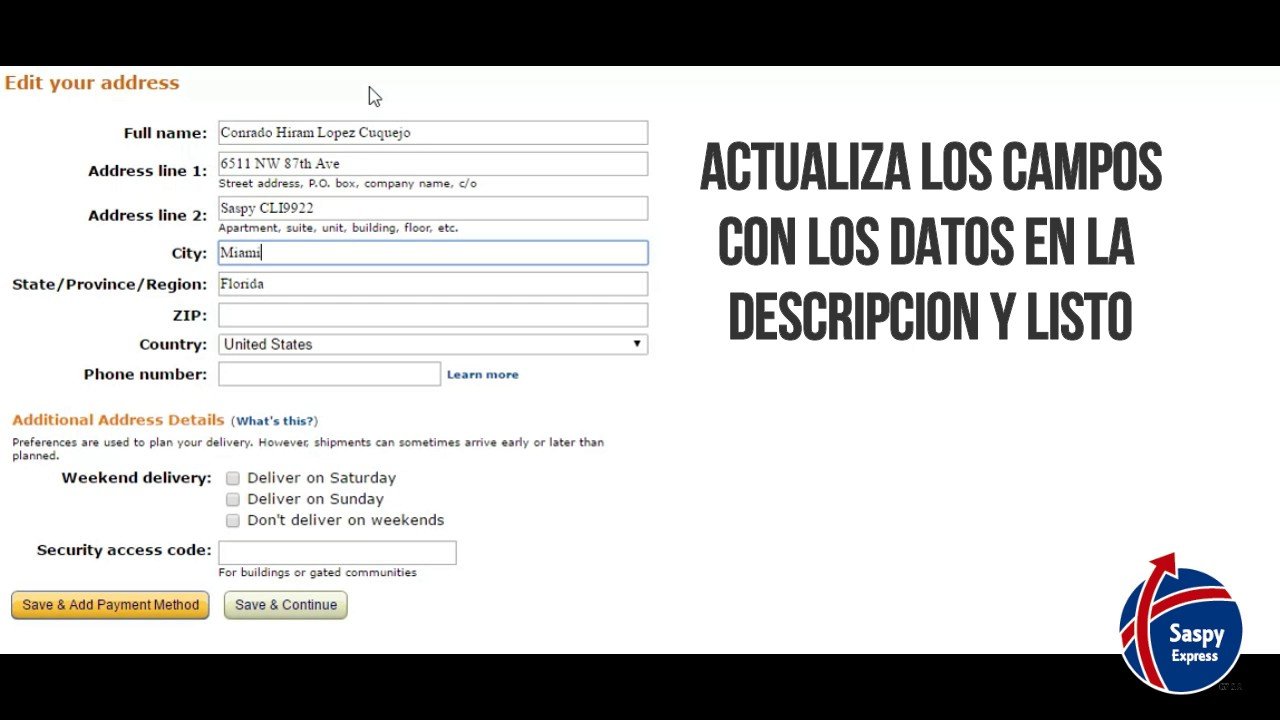
Task: Select the Address line 1 field
Action: pyautogui.click(x=433, y=163)
